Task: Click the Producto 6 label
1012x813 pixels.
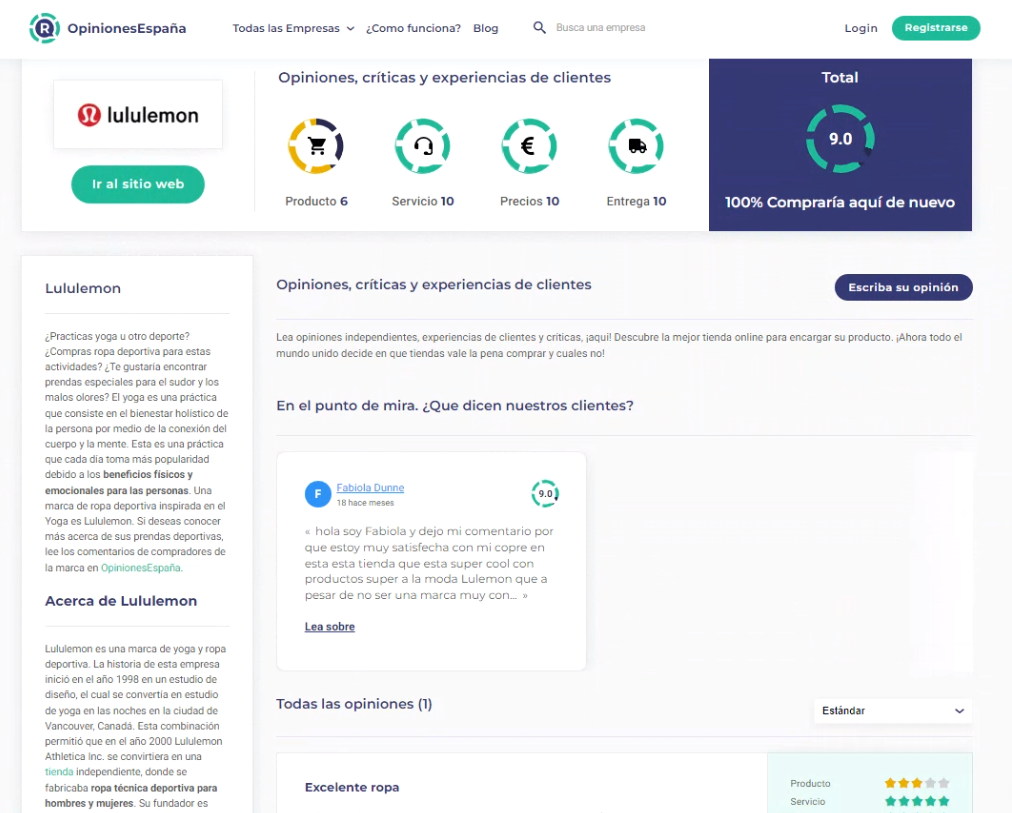Action: 316,201
